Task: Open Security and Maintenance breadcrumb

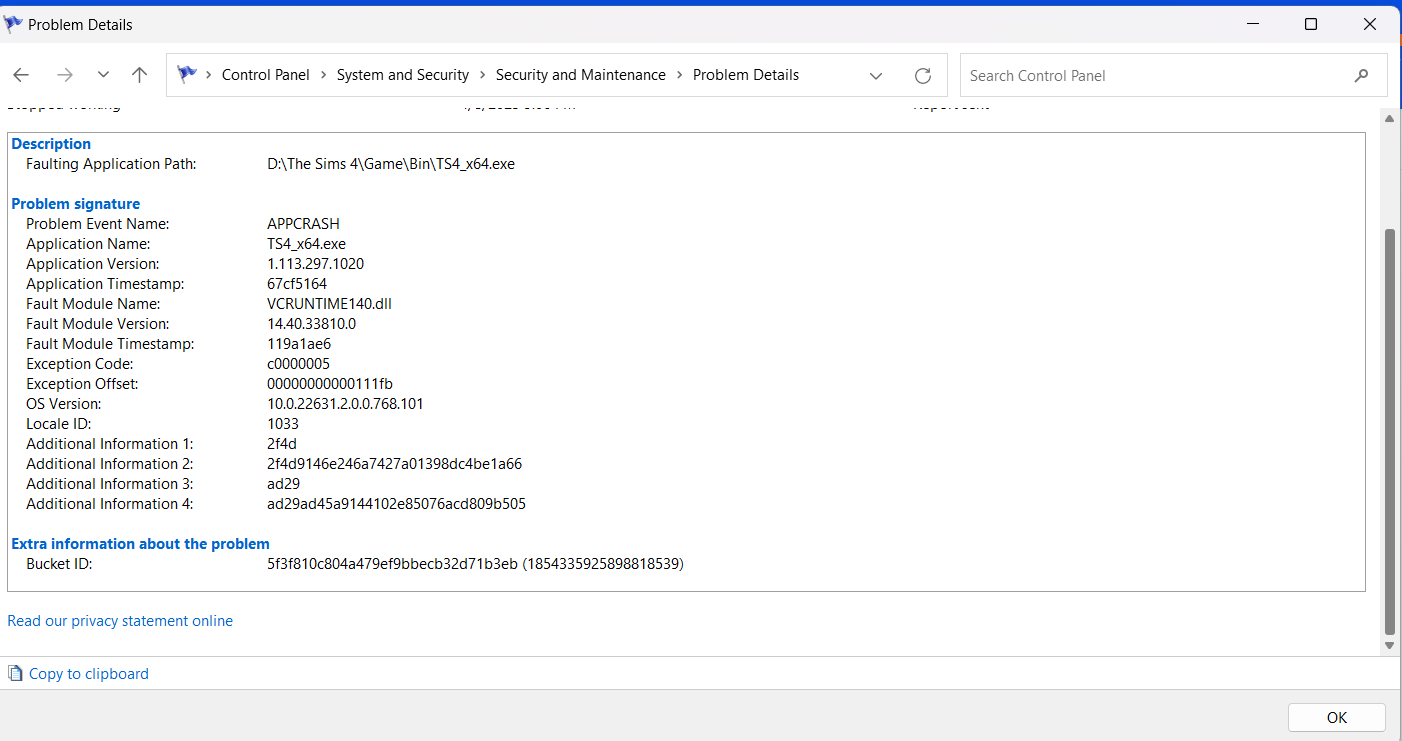Action: [580, 75]
